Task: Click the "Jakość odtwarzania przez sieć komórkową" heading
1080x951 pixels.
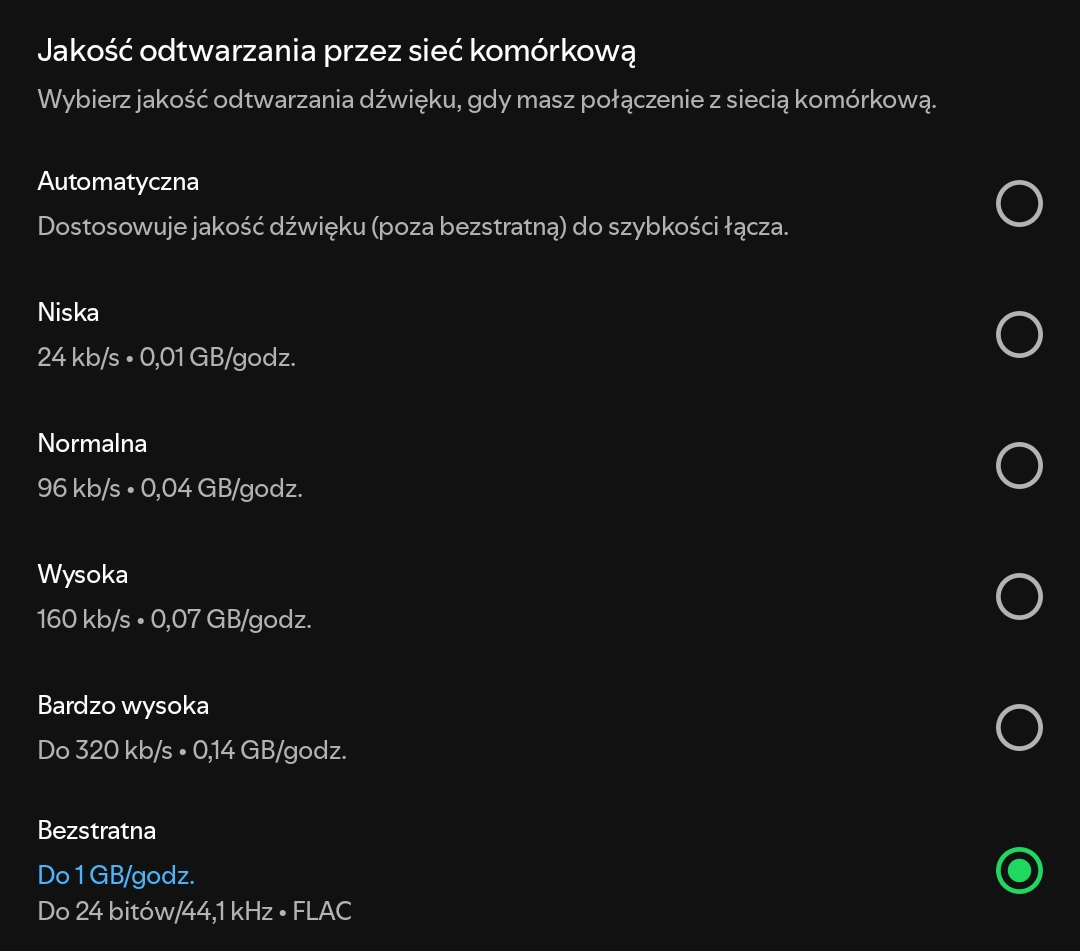Action: coord(336,52)
